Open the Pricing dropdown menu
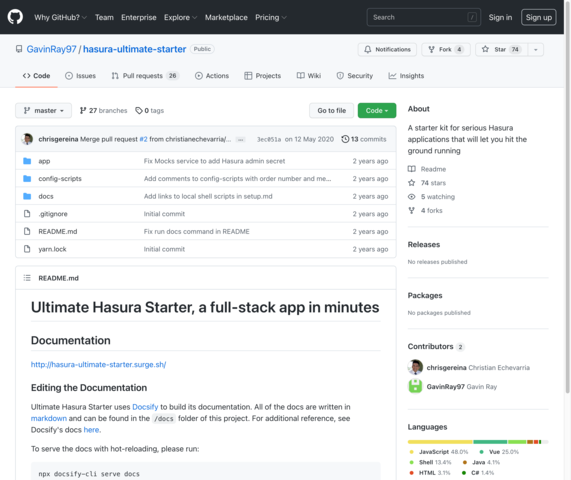The height and width of the screenshot is (480, 571). [271, 17]
